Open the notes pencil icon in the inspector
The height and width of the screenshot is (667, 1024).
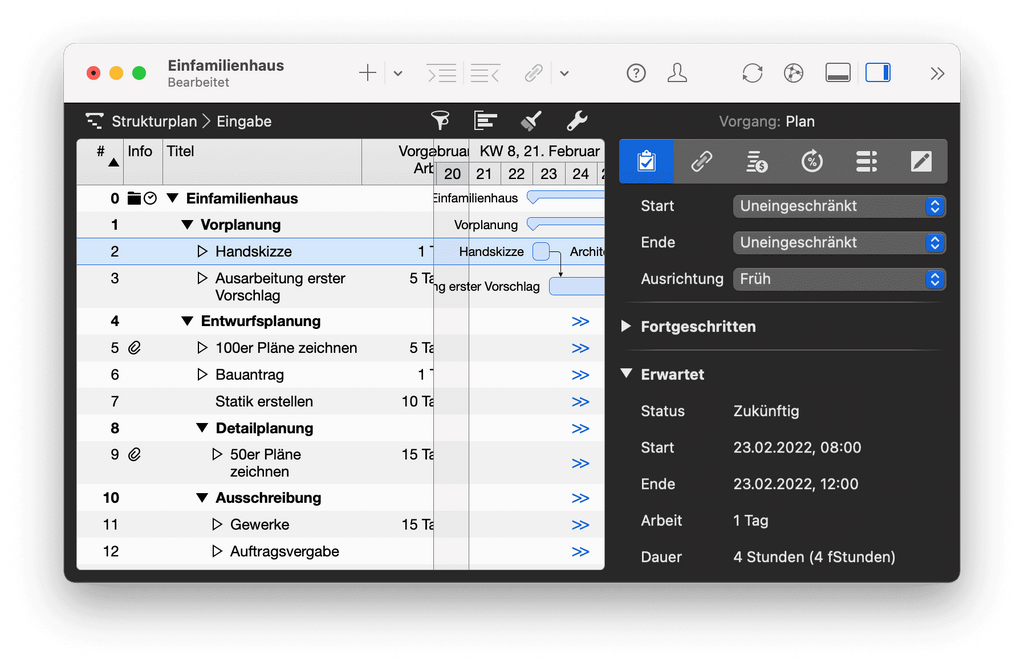point(920,161)
